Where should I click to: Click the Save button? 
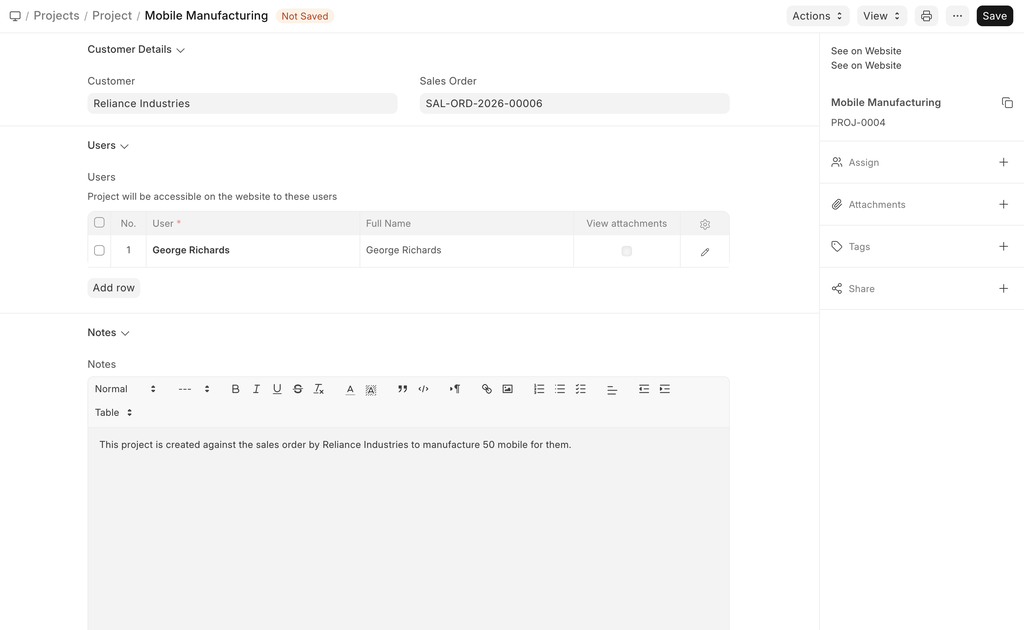(x=994, y=16)
